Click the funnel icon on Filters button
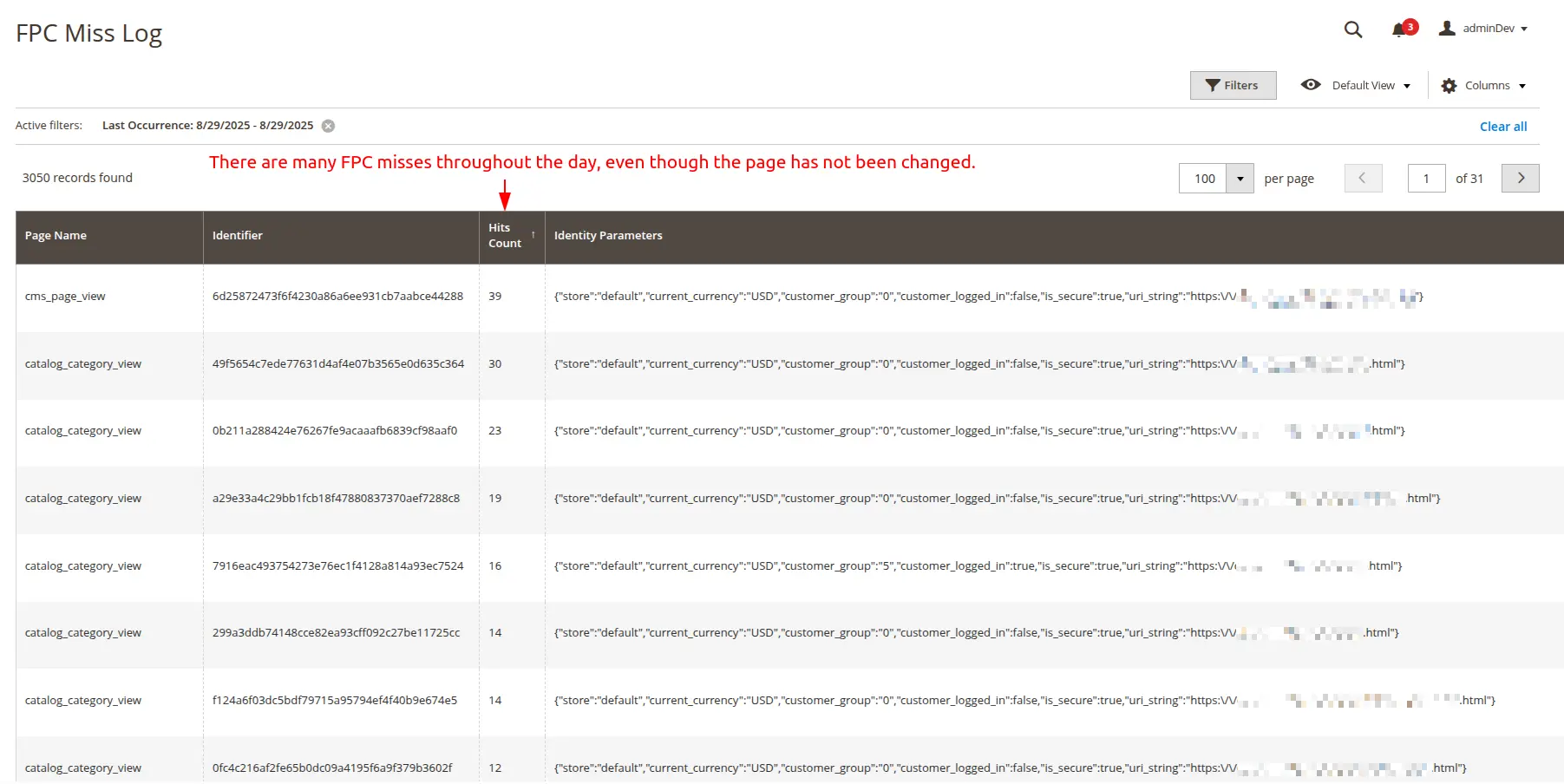Screen dimensions: 1564x784 pyautogui.click(x=1213, y=85)
